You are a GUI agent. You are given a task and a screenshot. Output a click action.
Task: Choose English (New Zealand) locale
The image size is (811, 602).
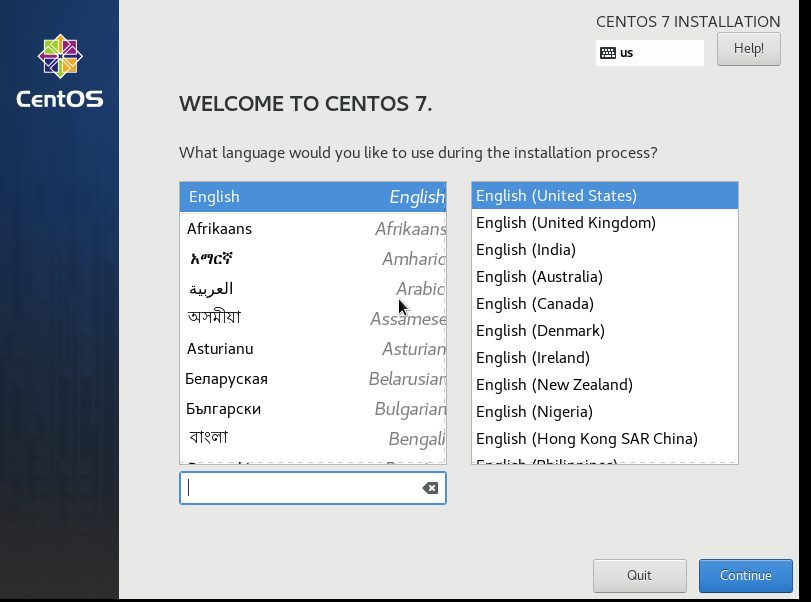pos(605,384)
